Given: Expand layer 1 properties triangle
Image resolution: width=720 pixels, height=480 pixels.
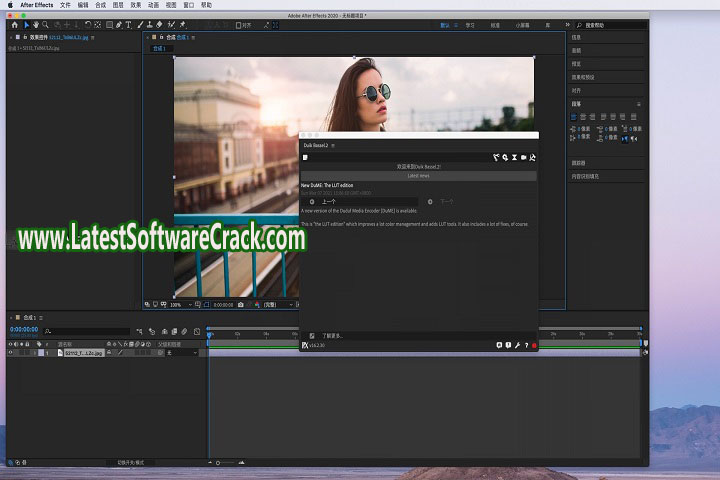Looking at the screenshot, I should pyautogui.click(x=34, y=353).
